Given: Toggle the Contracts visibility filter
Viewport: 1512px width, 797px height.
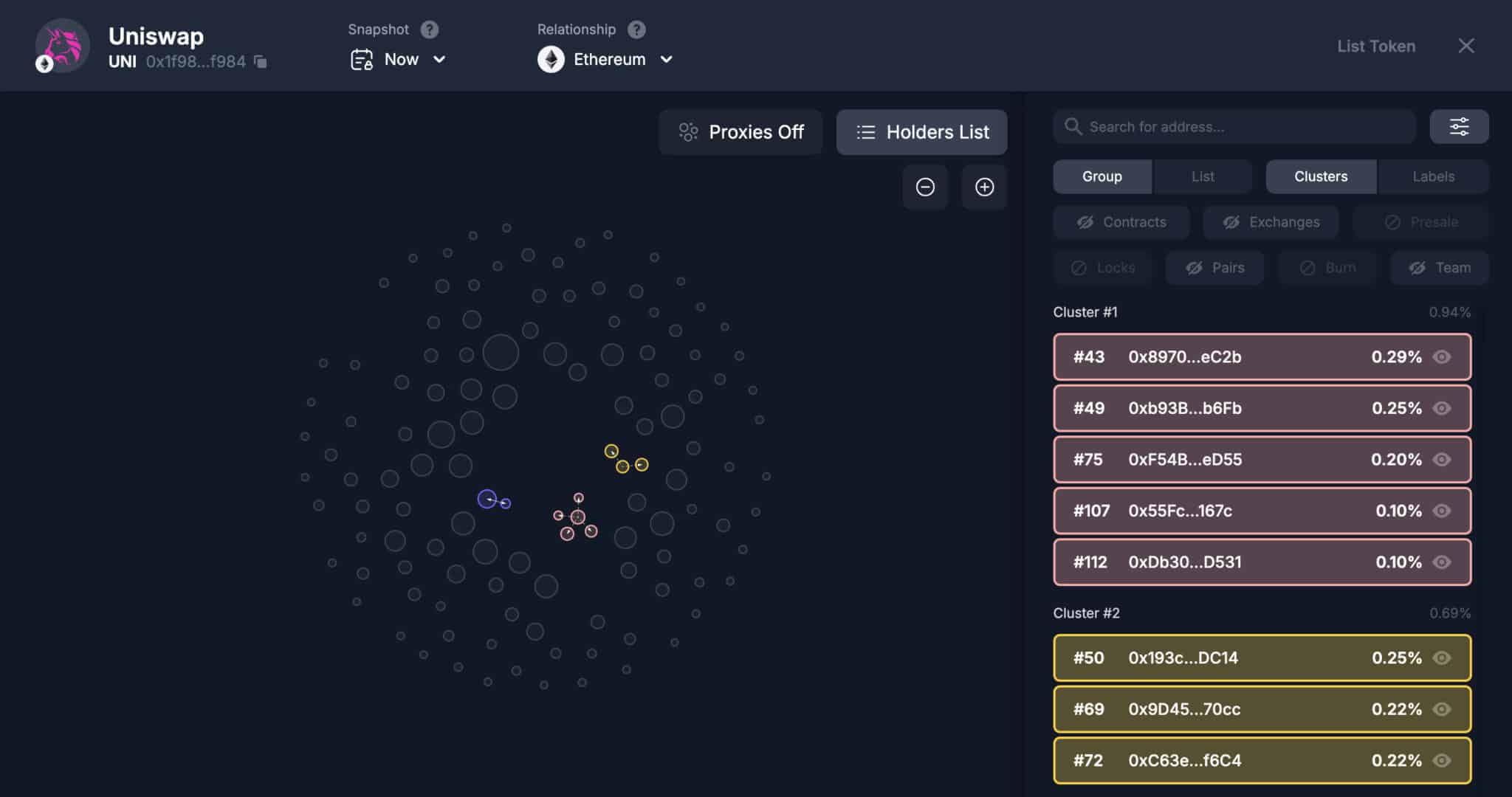Looking at the screenshot, I should pos(1121,222).
